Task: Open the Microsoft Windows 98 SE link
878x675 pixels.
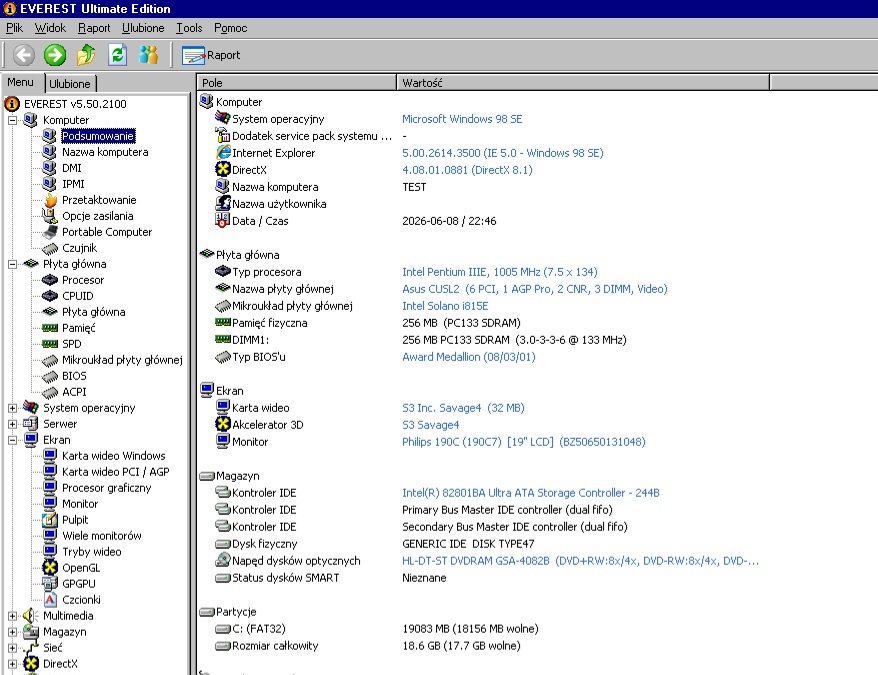Action: pos(462,119)
